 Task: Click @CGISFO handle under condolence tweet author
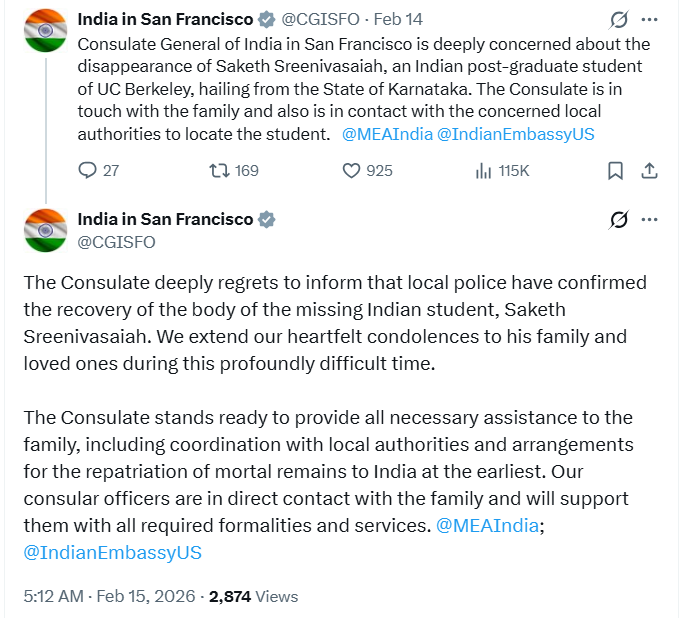116,242
